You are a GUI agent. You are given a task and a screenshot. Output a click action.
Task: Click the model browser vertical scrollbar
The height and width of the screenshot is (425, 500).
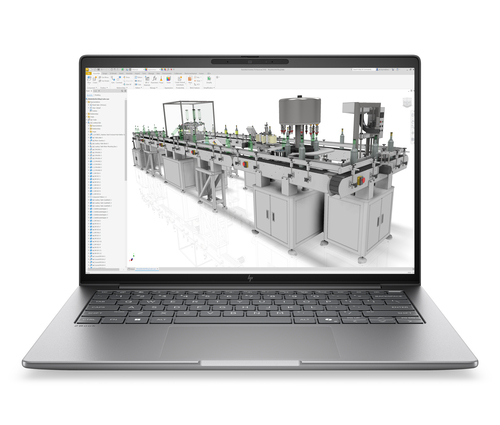pyautogui.click(x=126, y=140)
